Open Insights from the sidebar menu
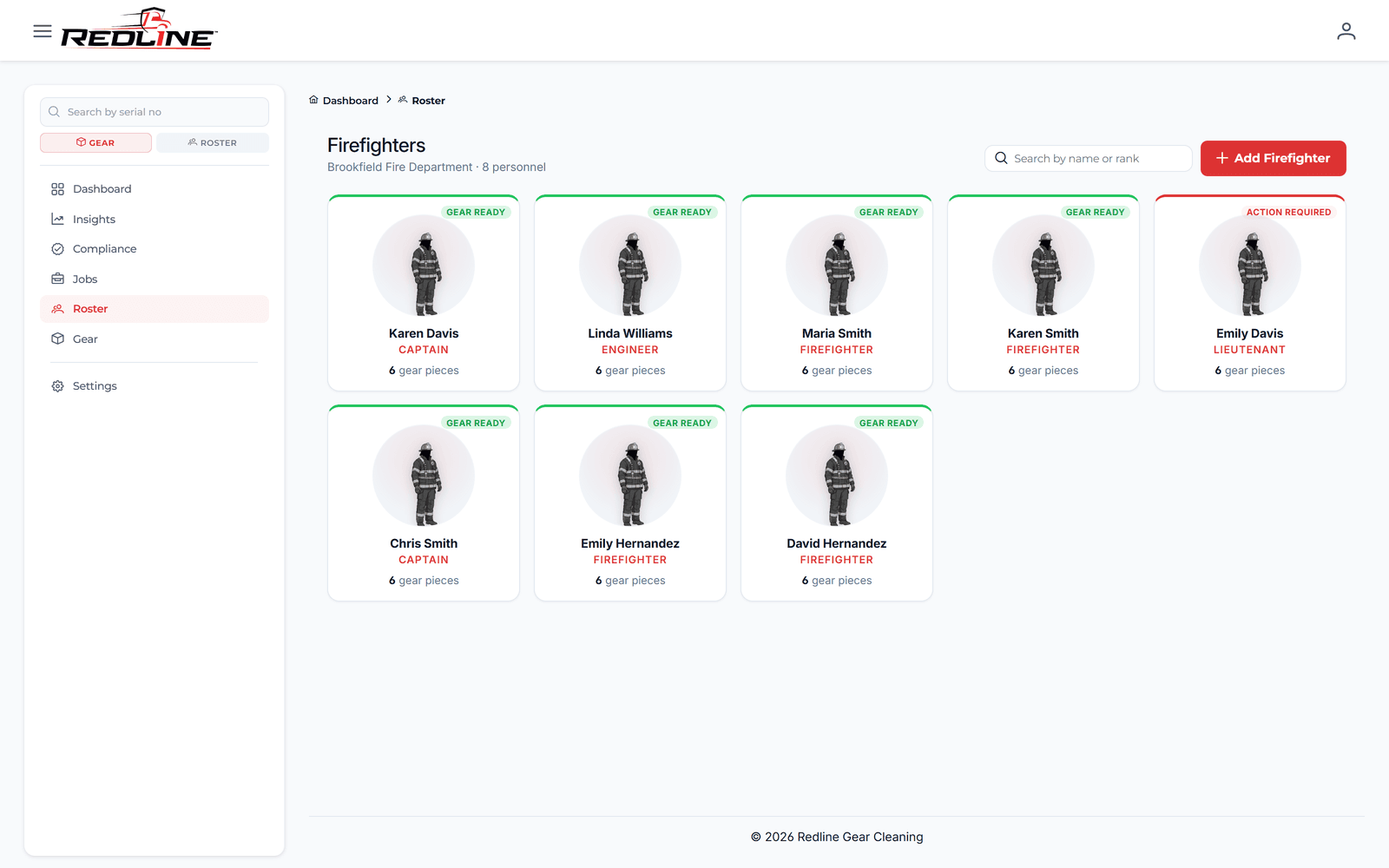The height and width of the screenshot is (868, 1389). pos(155,220)
